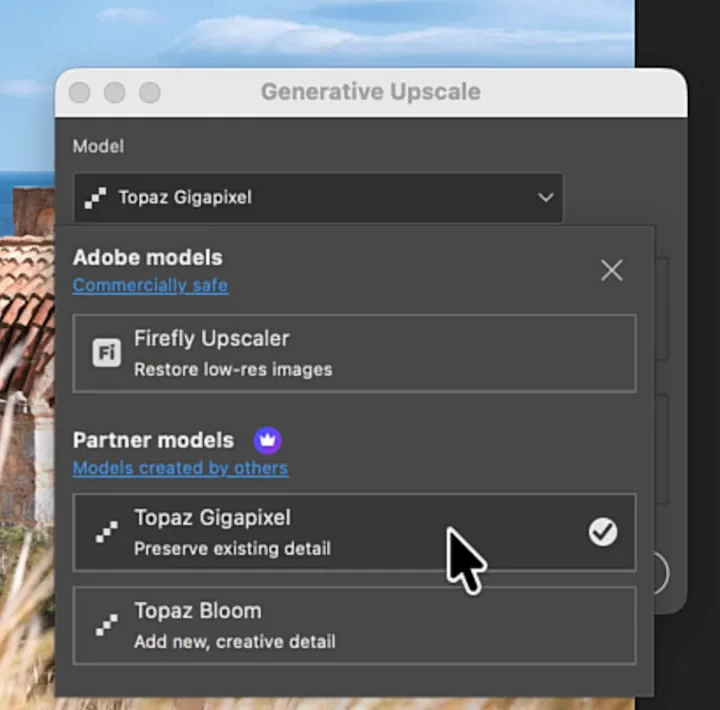Click the Topaz icon in Model dropdown
Screen dimensions: 720x710
point(95,198)
